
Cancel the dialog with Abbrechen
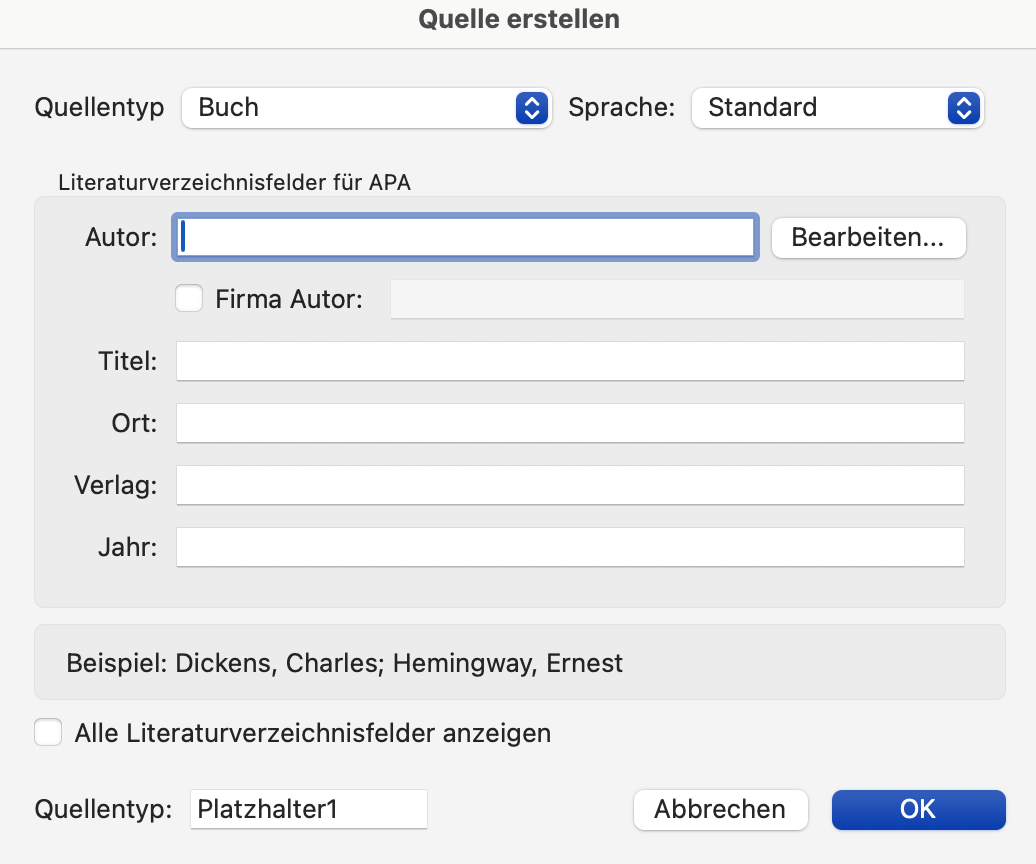coord(720,809)
